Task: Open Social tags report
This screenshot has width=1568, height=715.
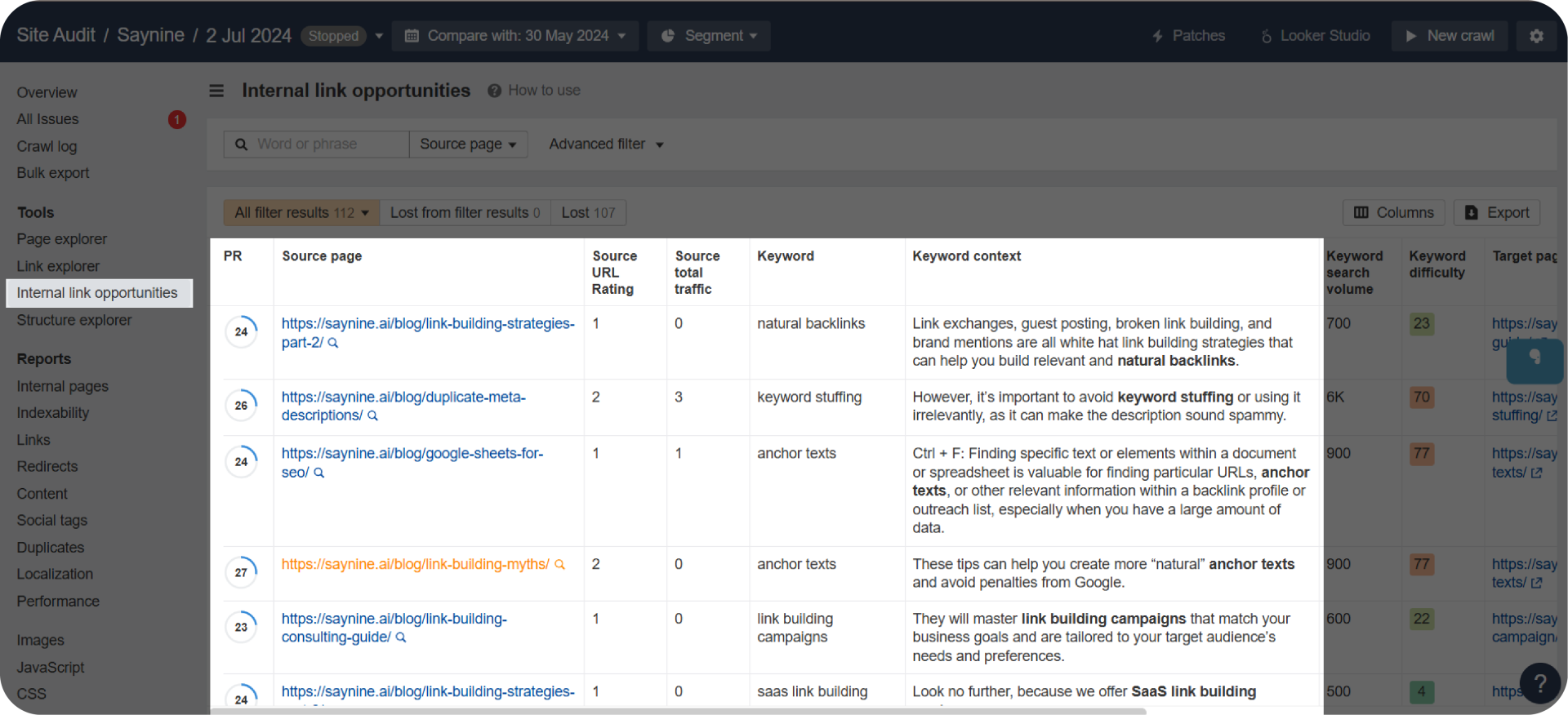Action: 52,521
